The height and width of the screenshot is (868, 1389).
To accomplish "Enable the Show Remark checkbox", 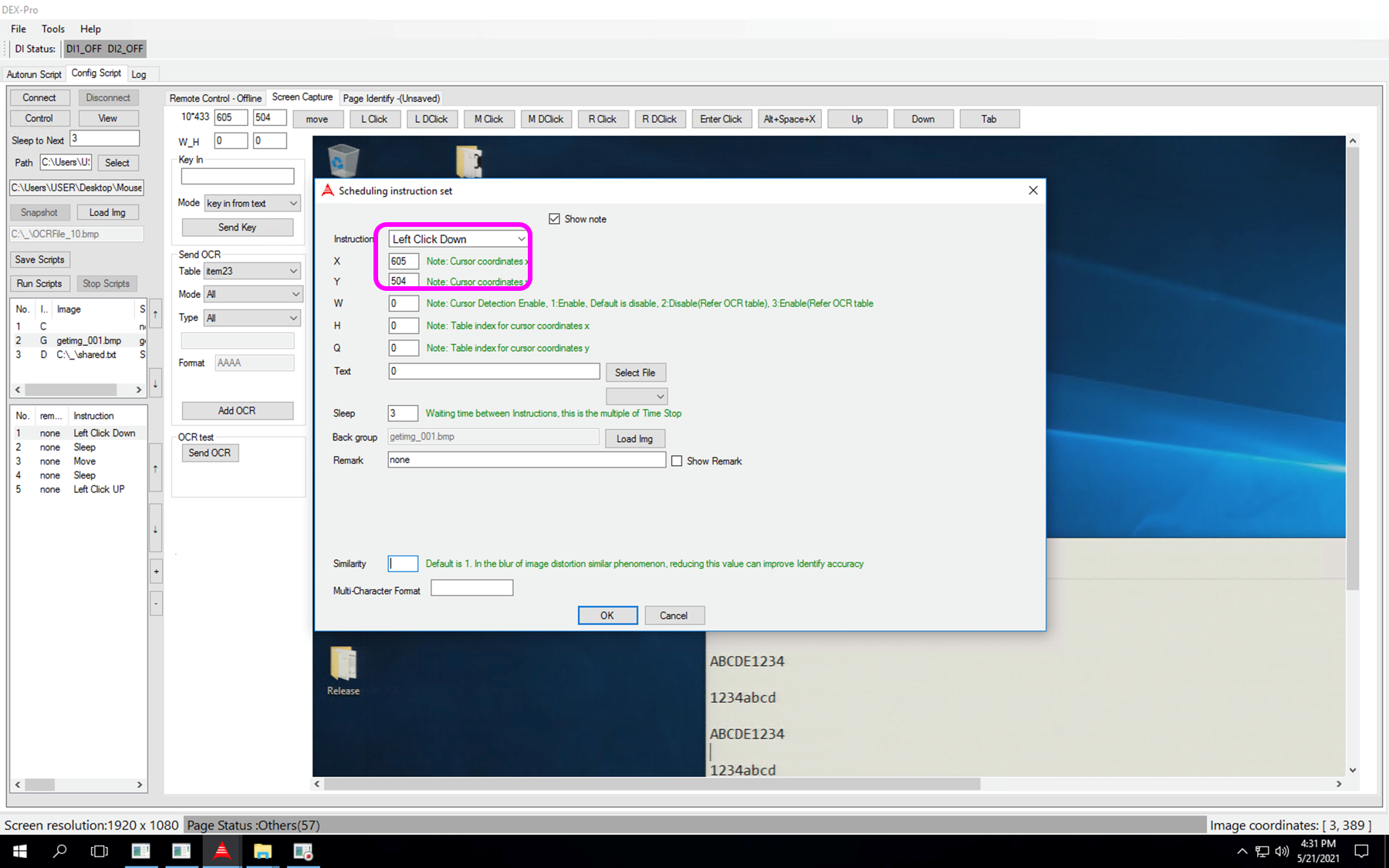I will 677,461.
